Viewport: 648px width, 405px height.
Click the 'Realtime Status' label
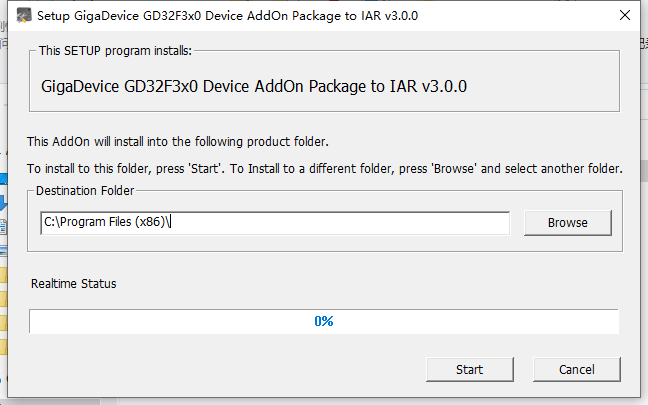73,284
